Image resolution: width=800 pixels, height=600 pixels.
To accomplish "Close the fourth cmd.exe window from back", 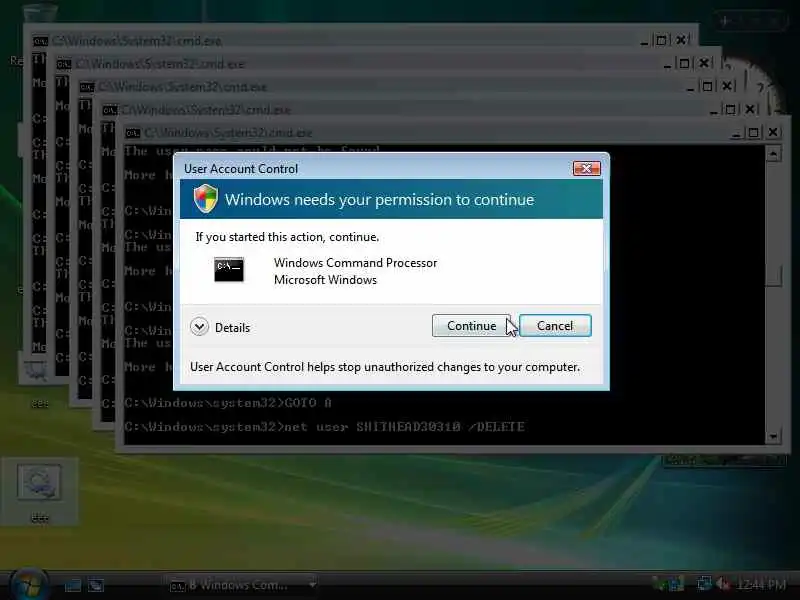I will pos(750,109).
